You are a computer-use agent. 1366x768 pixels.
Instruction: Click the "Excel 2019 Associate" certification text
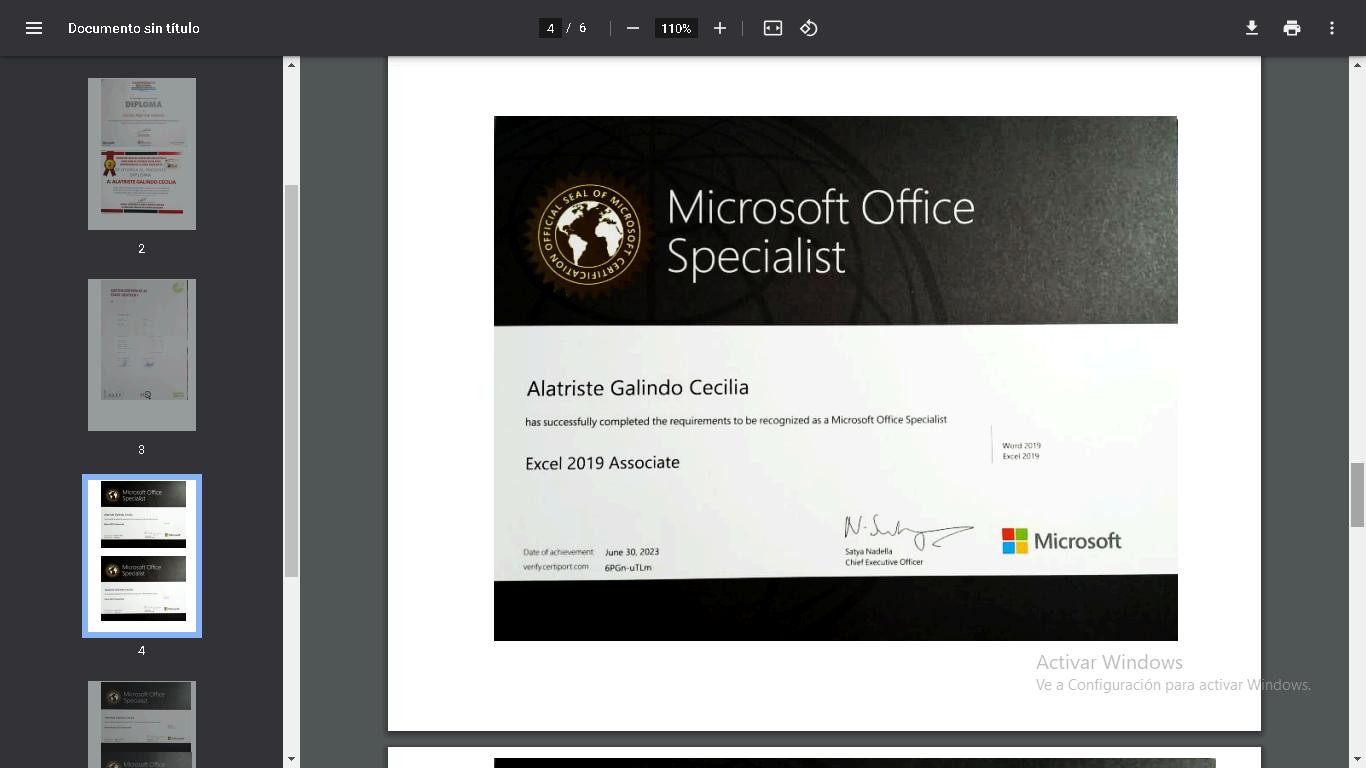602,463
